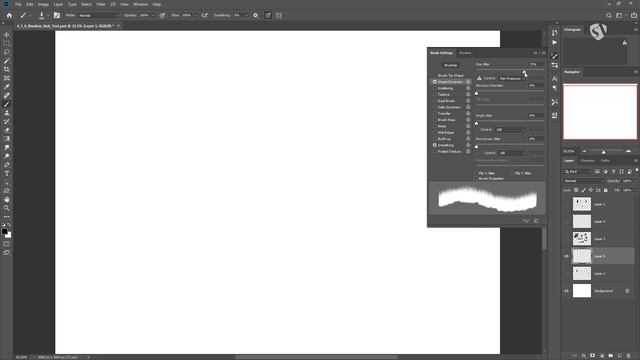Open the brush preset picker arrow
Image resolution: width=640 pixels, height=360 pixels.
pos(48,16)
